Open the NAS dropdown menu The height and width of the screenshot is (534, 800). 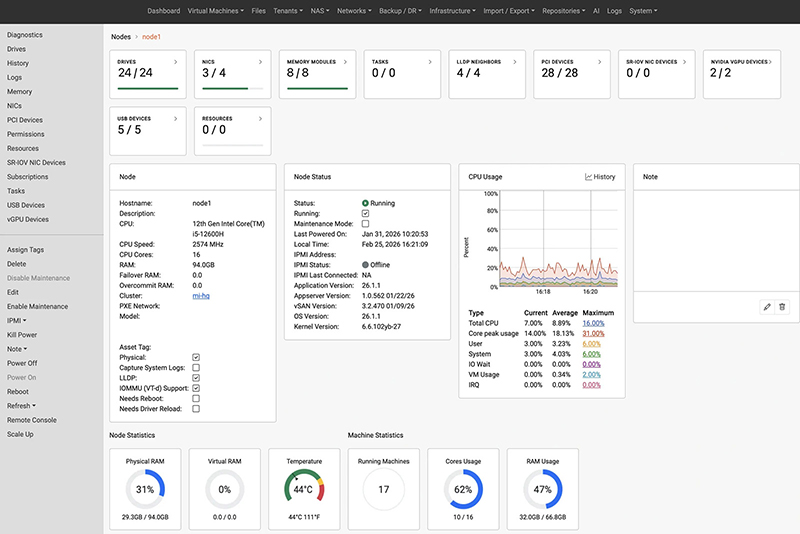320,11
